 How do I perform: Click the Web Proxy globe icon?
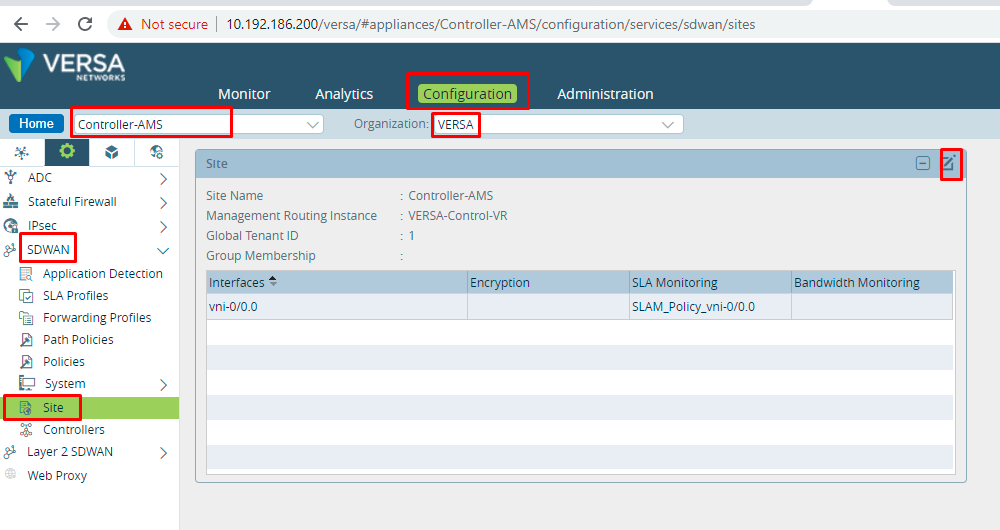[11, 474]
